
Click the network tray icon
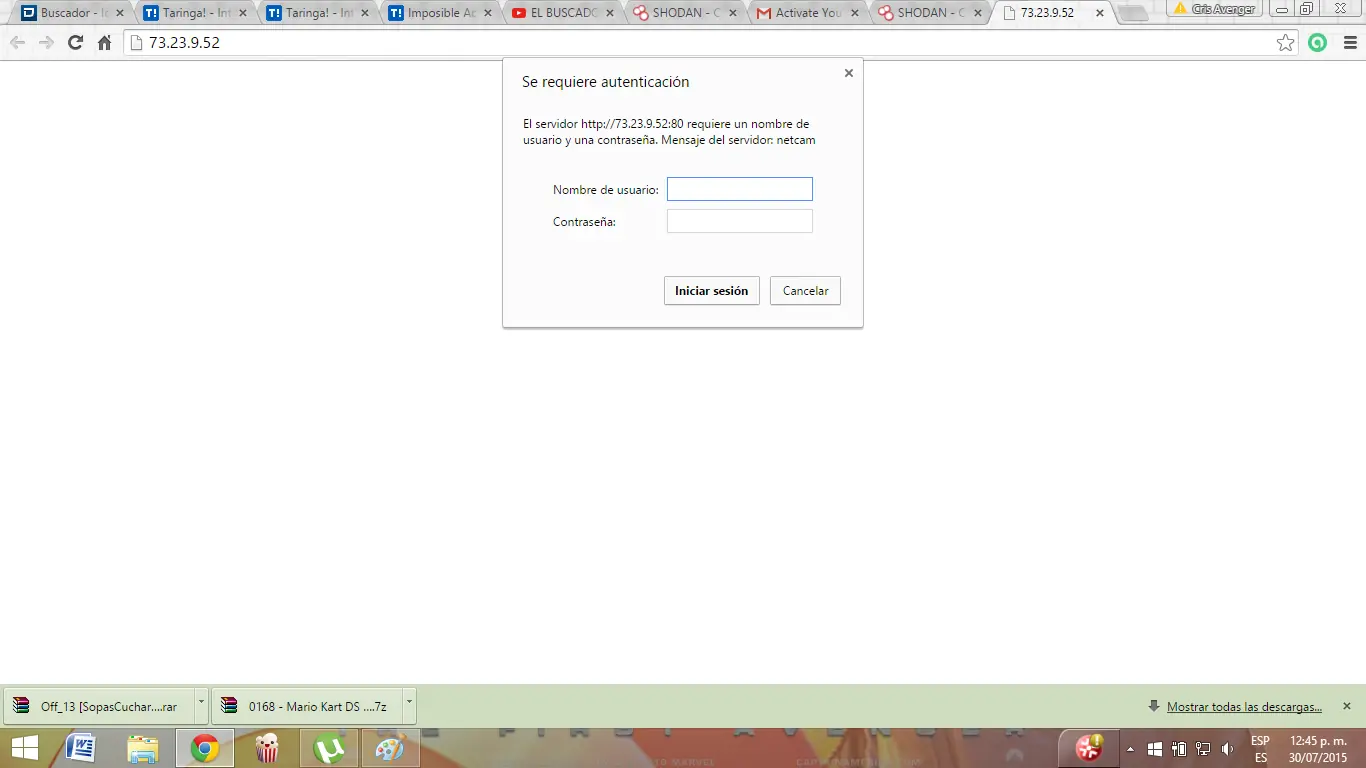point(1202,748)
